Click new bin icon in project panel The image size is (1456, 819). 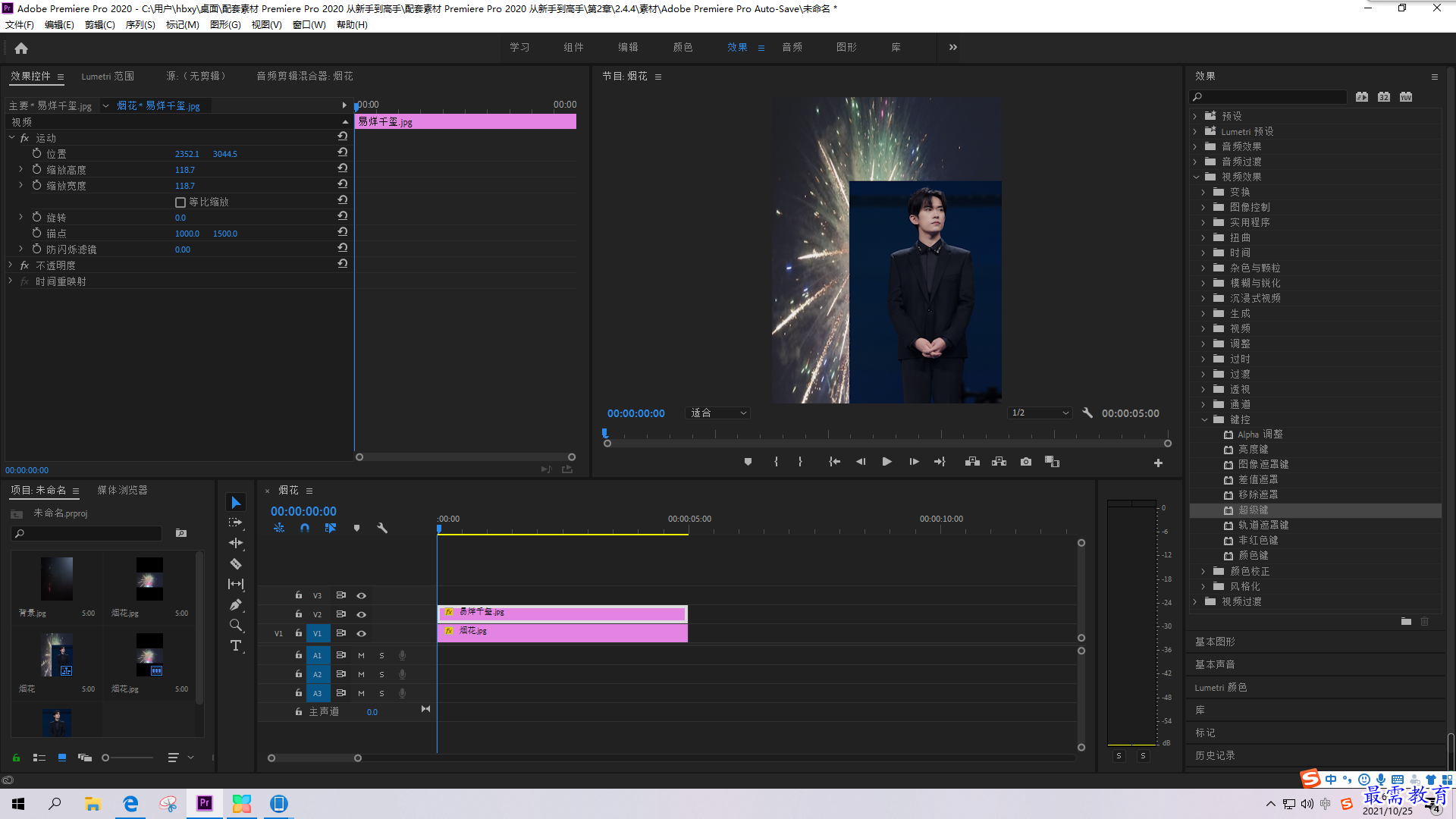click(181, 533)
